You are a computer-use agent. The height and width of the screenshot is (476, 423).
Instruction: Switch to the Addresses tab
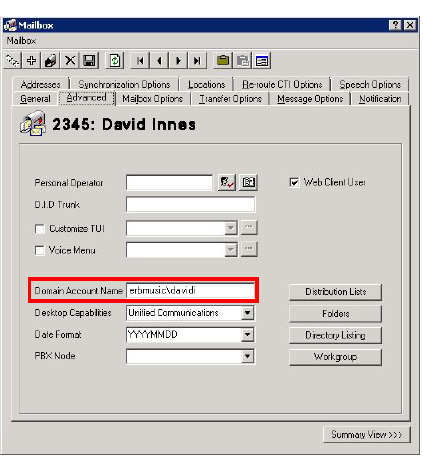[40, 85]
